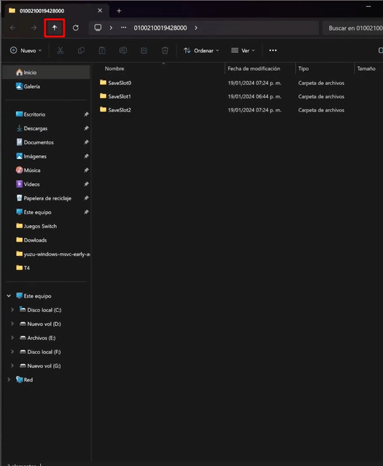The width and height of the screenshot is (383, 466).
Task: Select the SaveSlot0 folder
Action: point(115,83)
